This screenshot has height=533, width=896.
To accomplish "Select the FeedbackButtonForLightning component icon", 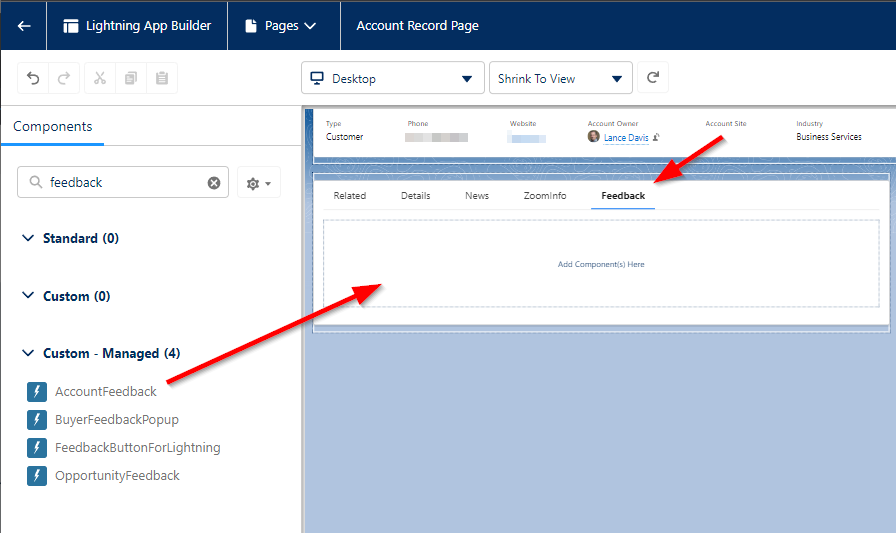I will pyautogui.click(x=37, y=447).
